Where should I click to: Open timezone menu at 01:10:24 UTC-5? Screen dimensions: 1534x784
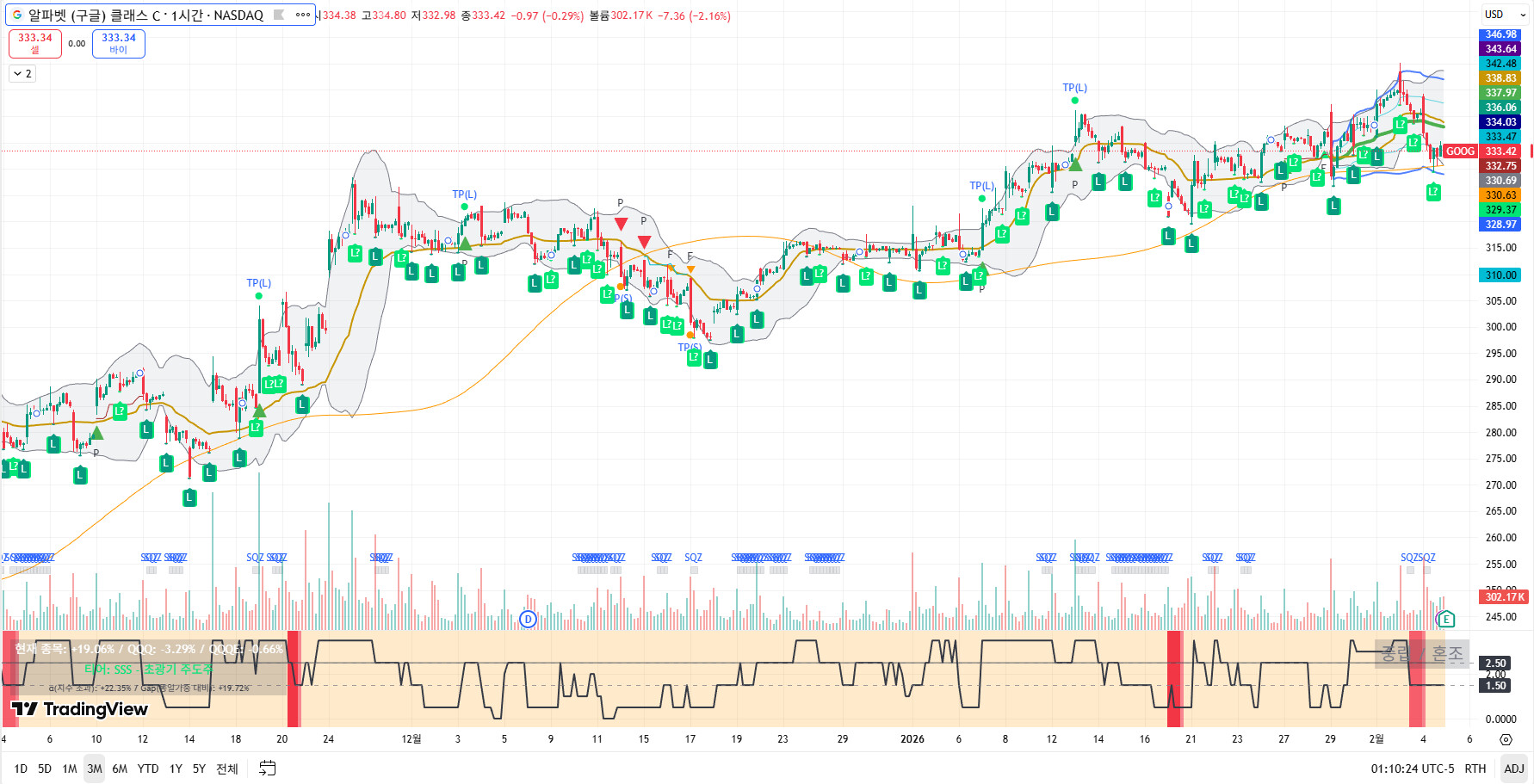click(x=1413, y=769)
